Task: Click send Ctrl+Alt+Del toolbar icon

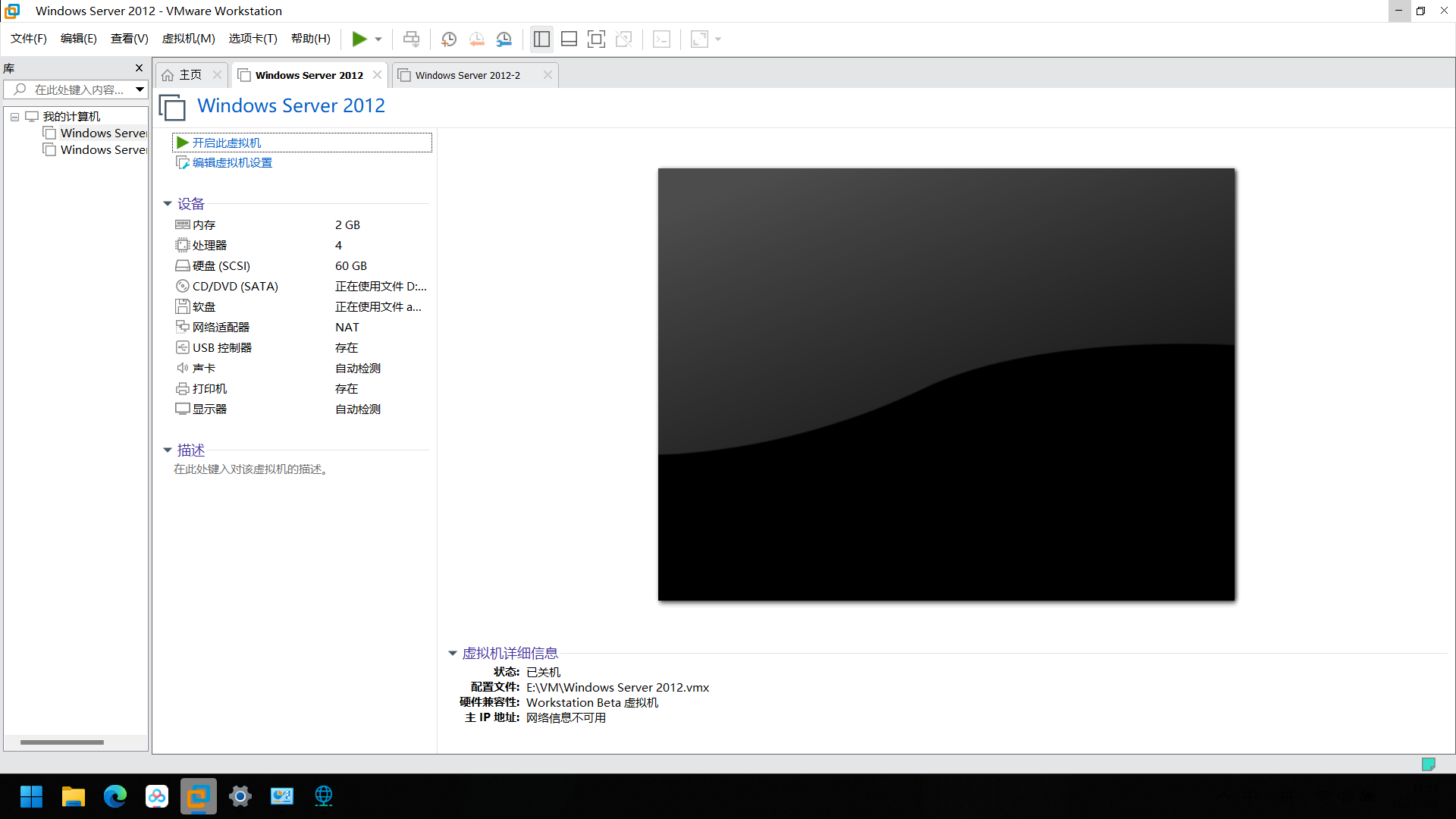Action: pyautogui.click(x=411, y=39)
